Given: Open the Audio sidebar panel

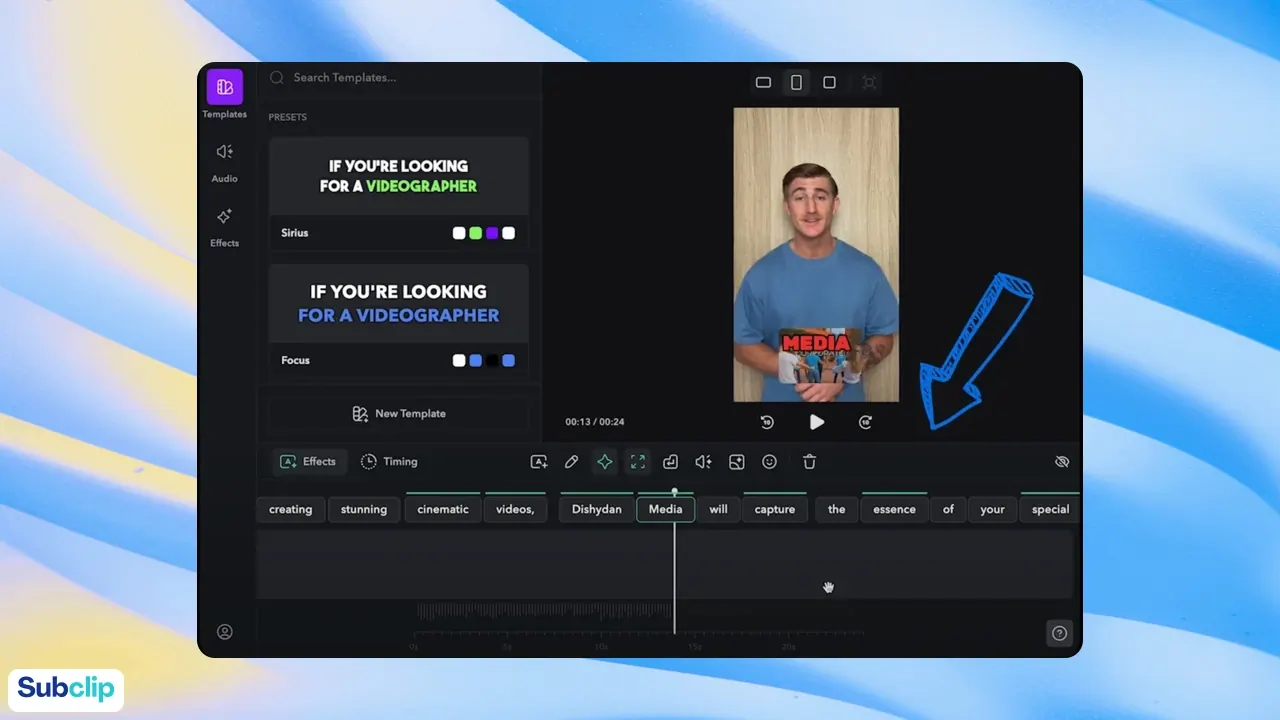Looking at the screenshot, I should [225, 162].
